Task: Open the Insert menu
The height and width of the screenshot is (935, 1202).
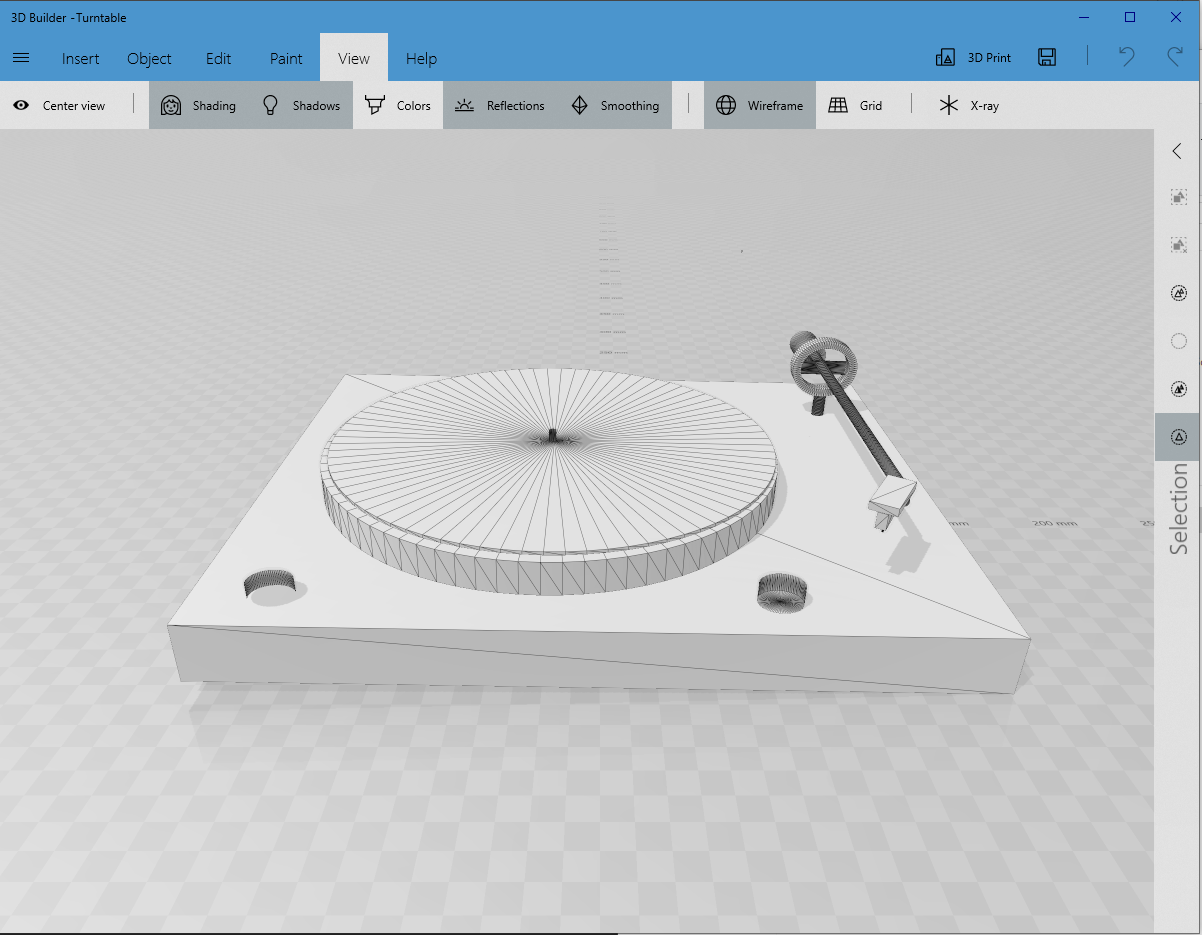Action: tap(80, 58)
